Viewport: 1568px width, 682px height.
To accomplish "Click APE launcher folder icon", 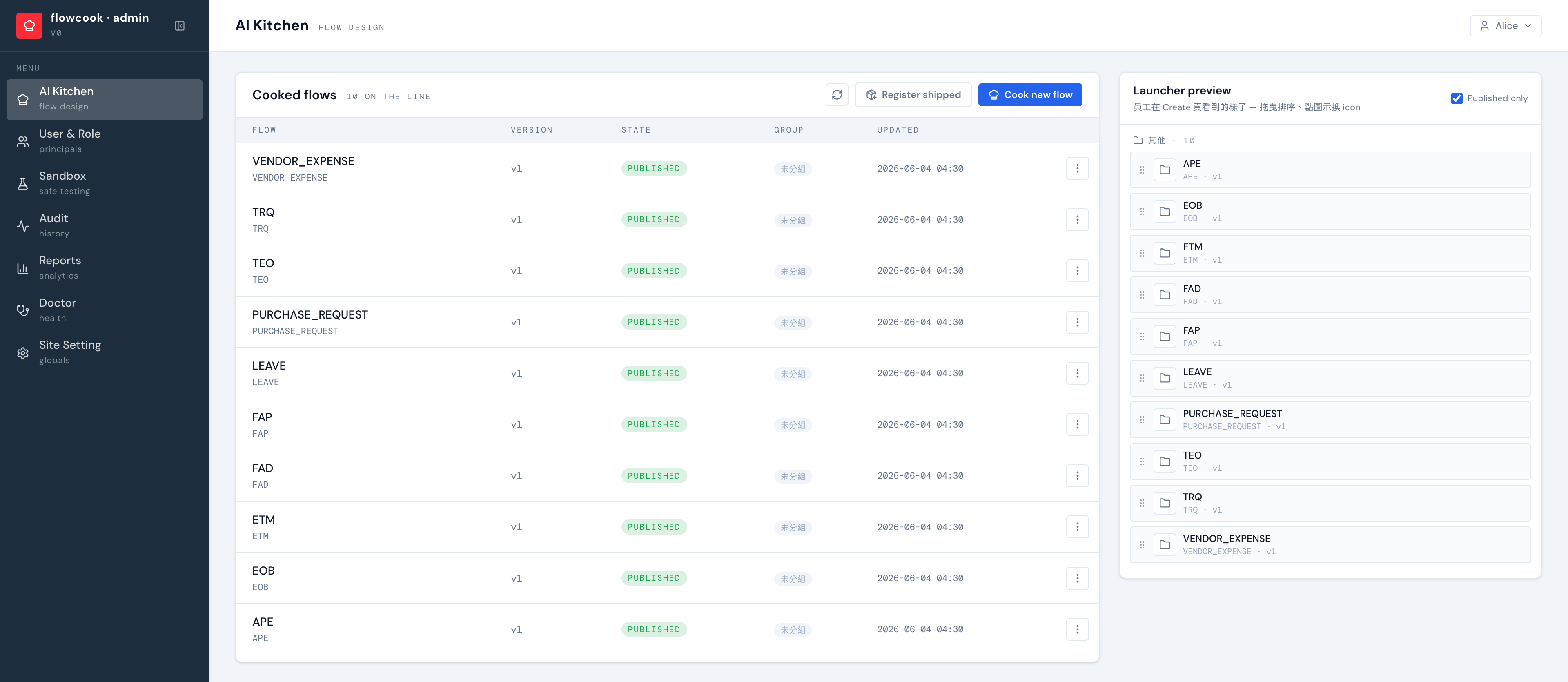I will tap(1165, 170).
